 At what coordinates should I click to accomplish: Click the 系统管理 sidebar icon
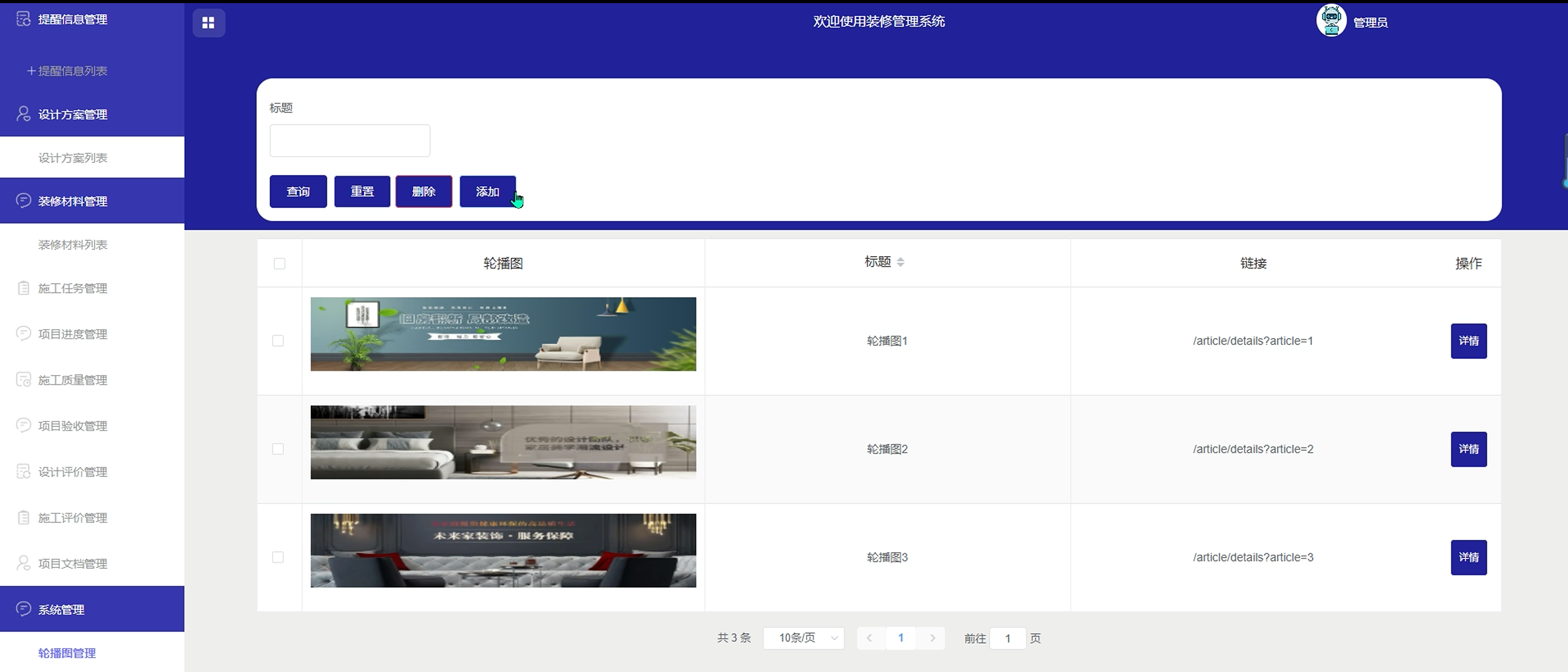coord(23,609)
